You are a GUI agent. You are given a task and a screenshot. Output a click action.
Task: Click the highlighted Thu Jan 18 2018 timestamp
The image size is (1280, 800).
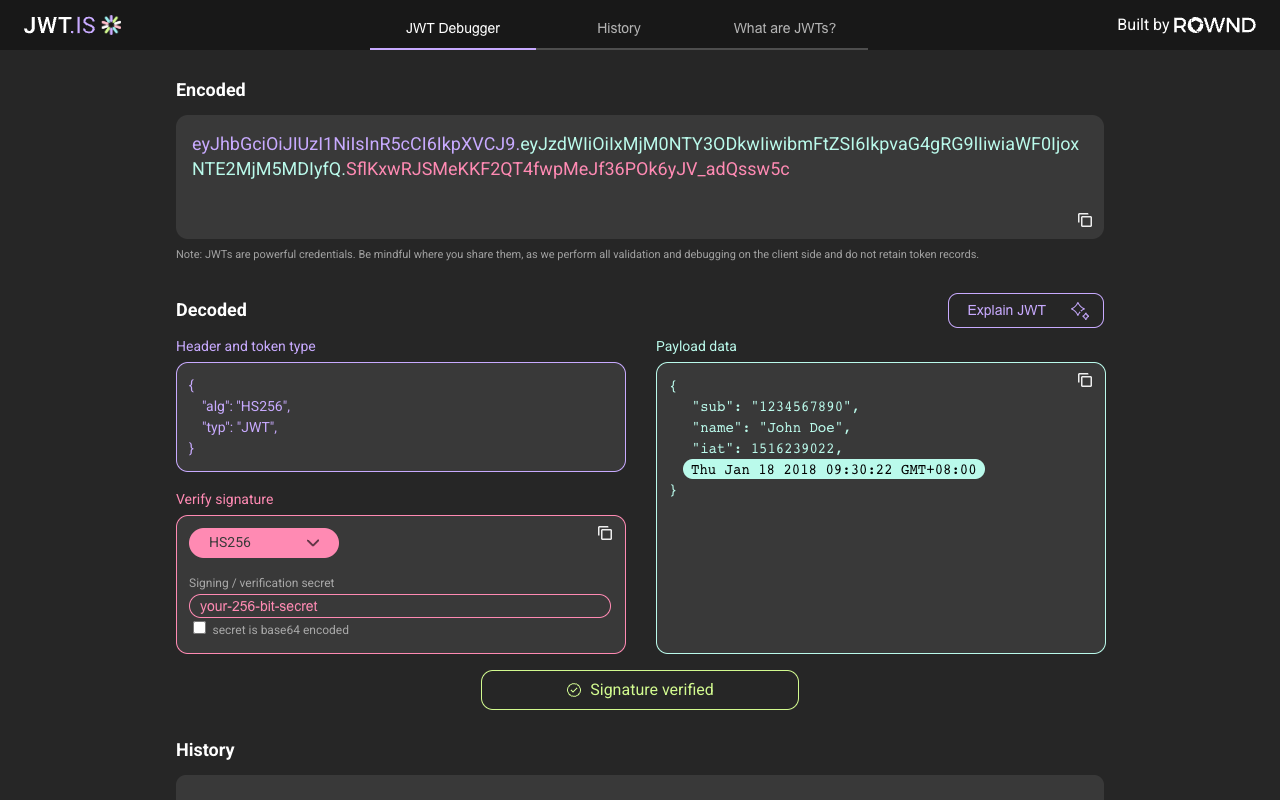pyautogui.click(x=834, y=470)
